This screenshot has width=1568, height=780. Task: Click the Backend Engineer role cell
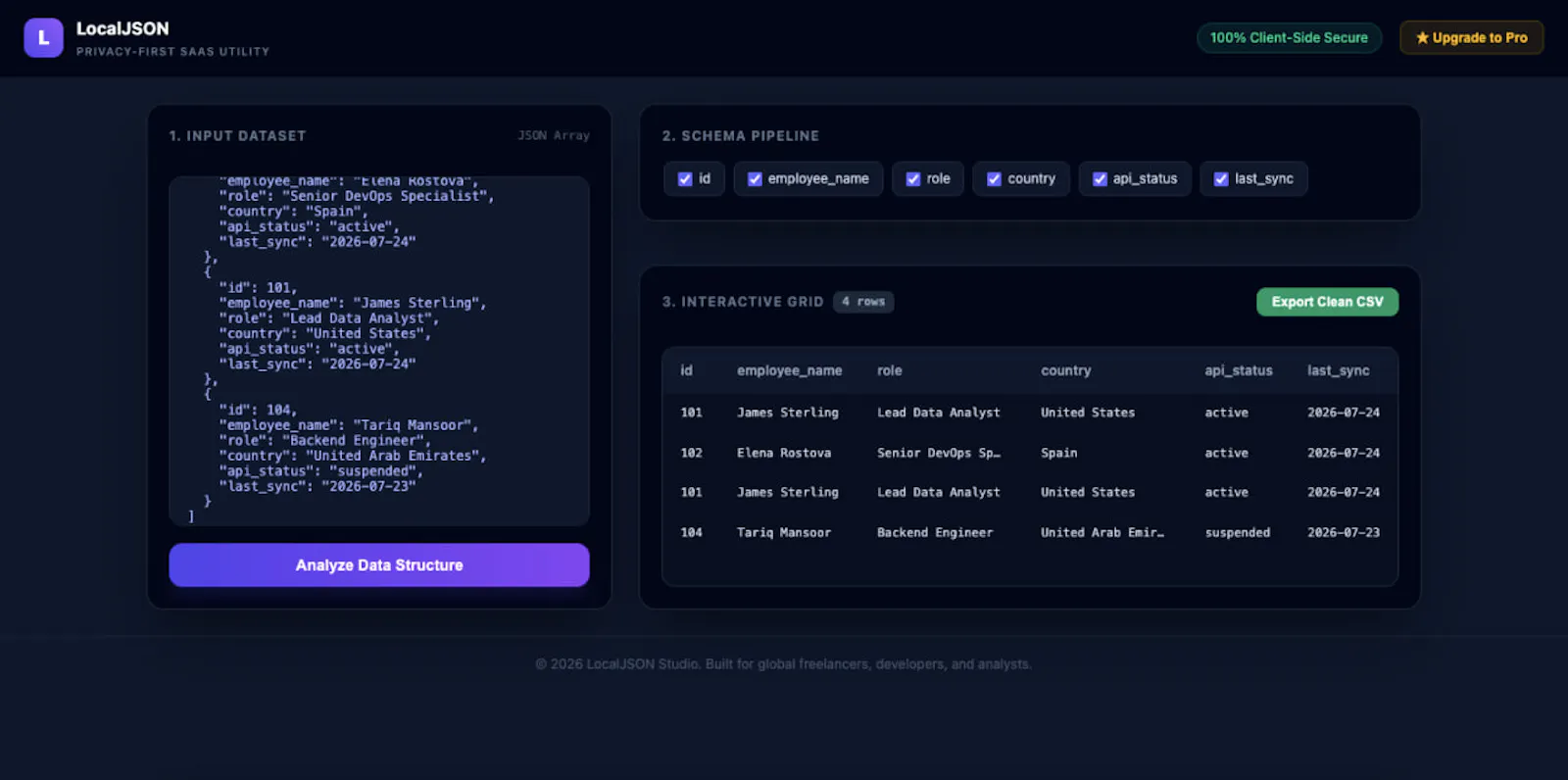click(x=935, y=532)
